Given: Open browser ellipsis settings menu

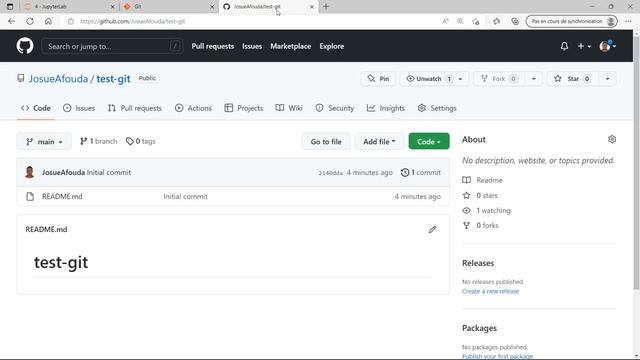Looking at the screenshot, I should coord(628,21).
